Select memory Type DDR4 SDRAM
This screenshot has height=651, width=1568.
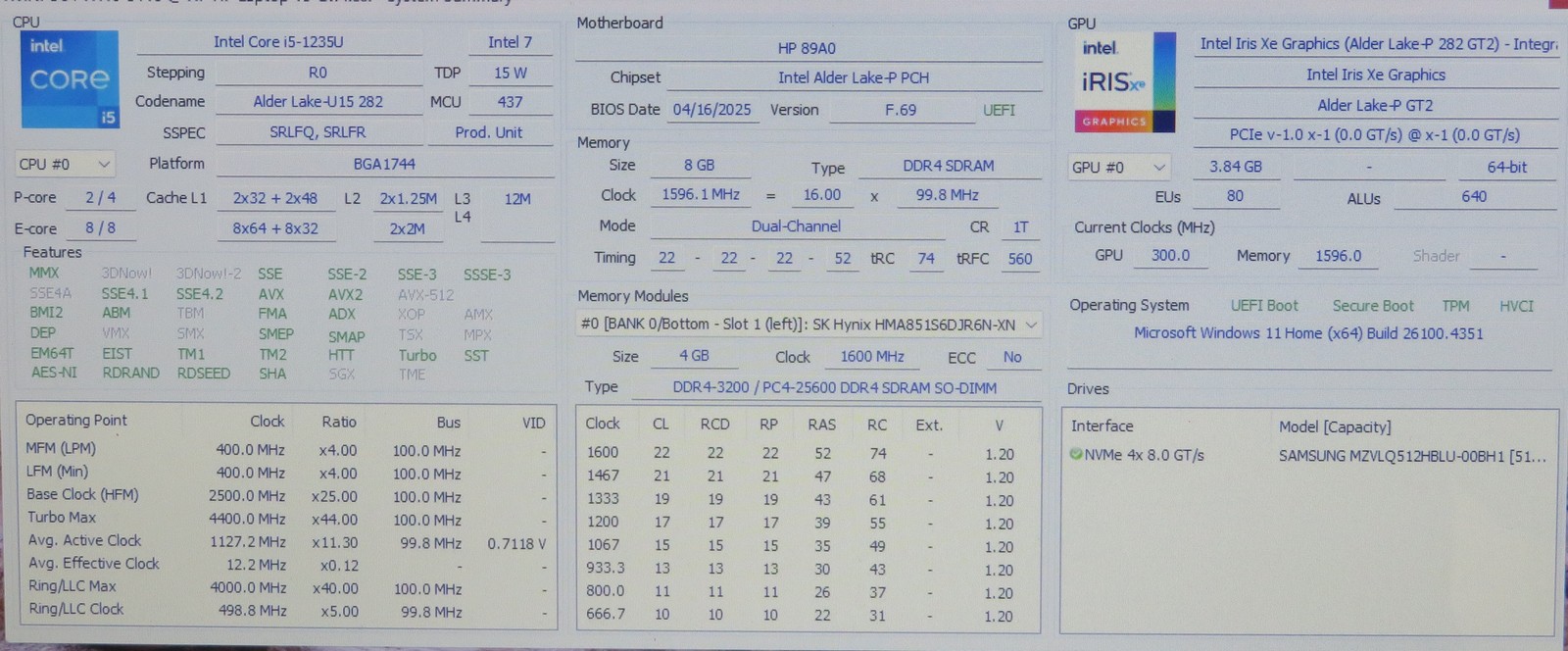949,166
